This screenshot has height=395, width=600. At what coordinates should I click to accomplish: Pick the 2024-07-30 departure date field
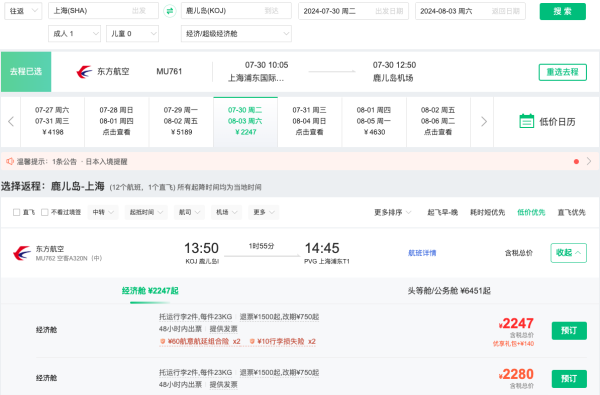click(x=353, y=11)
